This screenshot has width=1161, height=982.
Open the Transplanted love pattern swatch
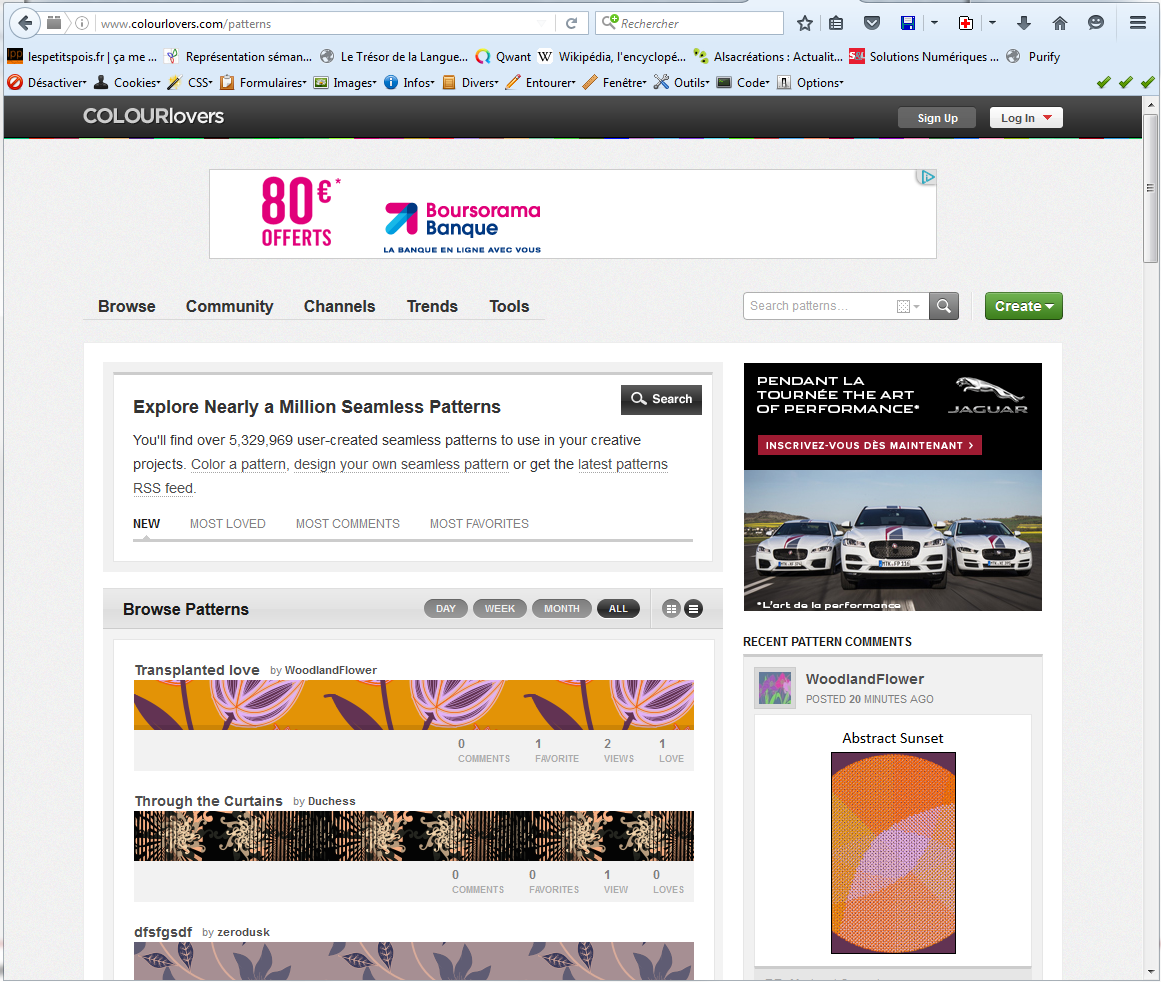click(x=413, y=705)
